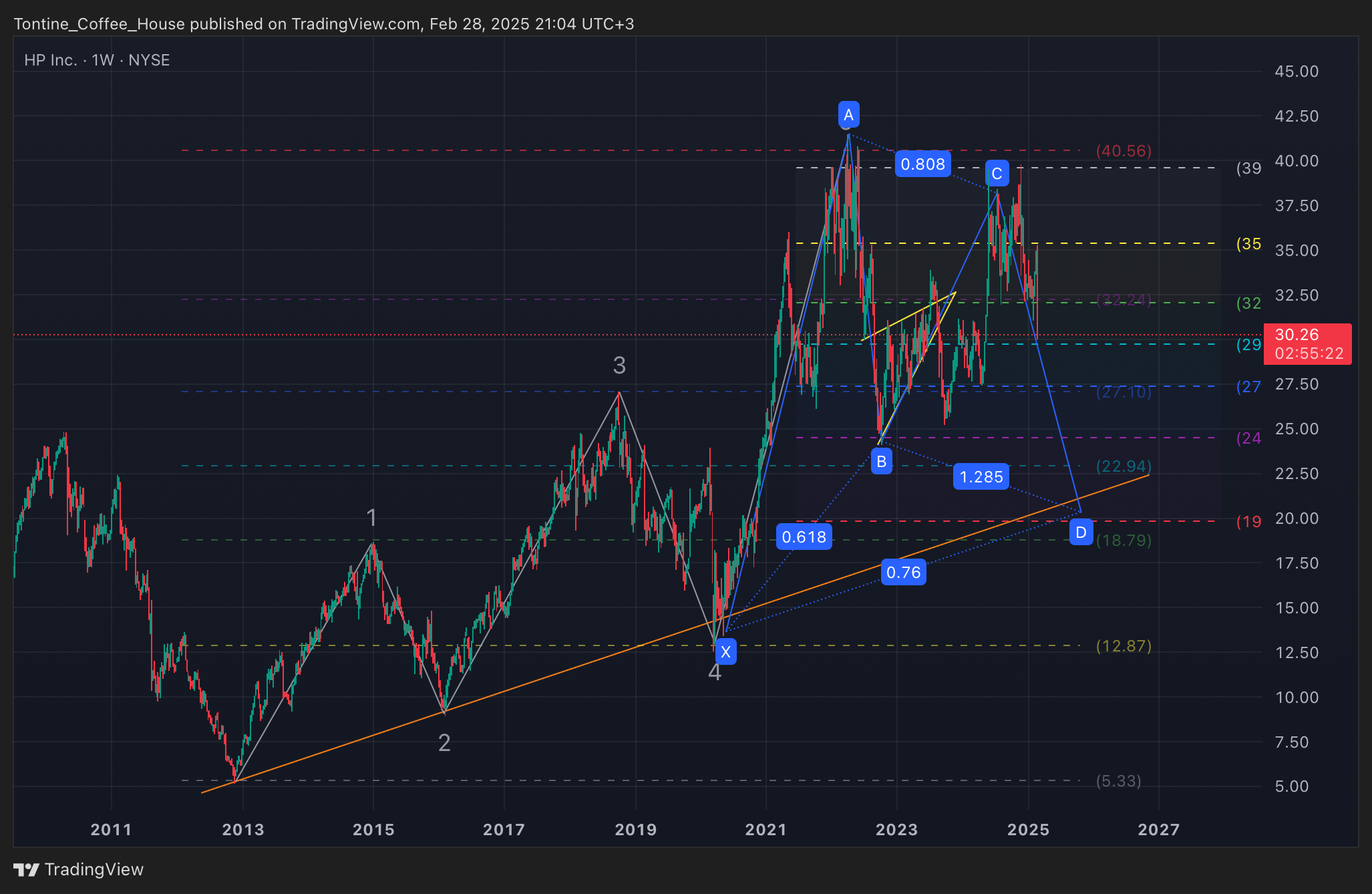Click the red (19 level label
This screenshot has width=1372, height=894.
click(x=1248, y=522)
